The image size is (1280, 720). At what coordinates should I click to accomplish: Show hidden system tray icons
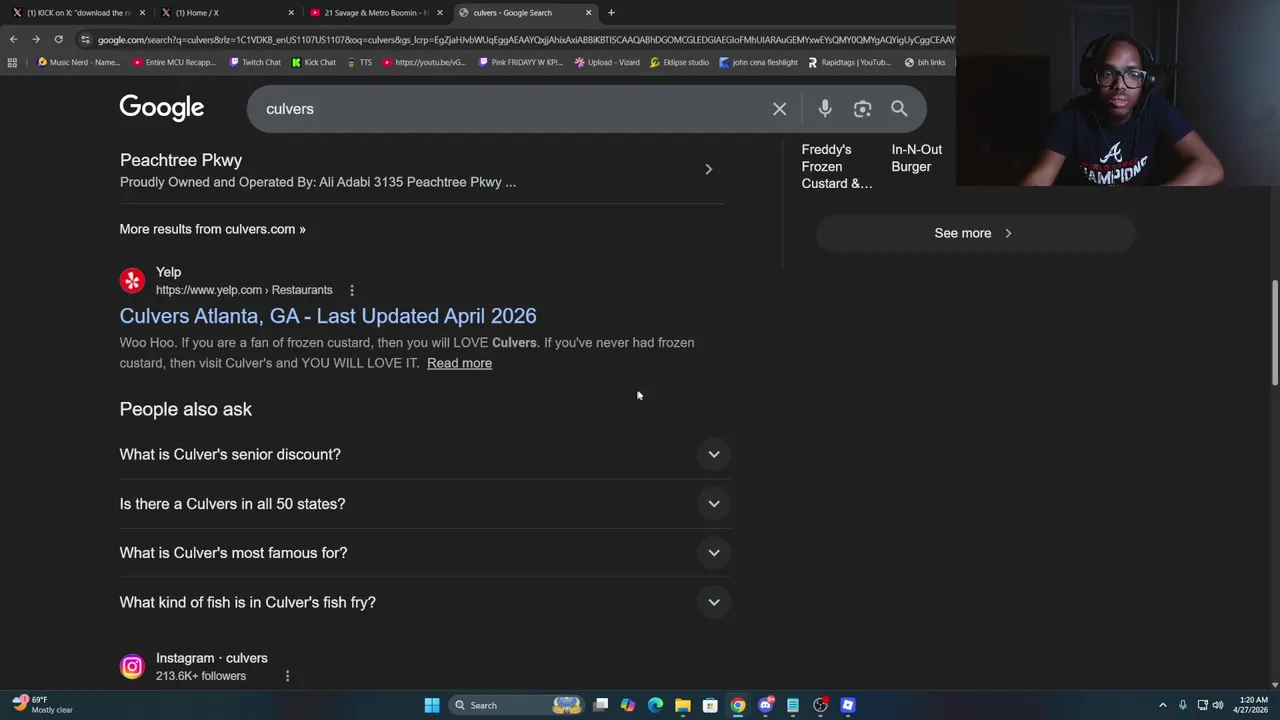tap(1162, 705)
